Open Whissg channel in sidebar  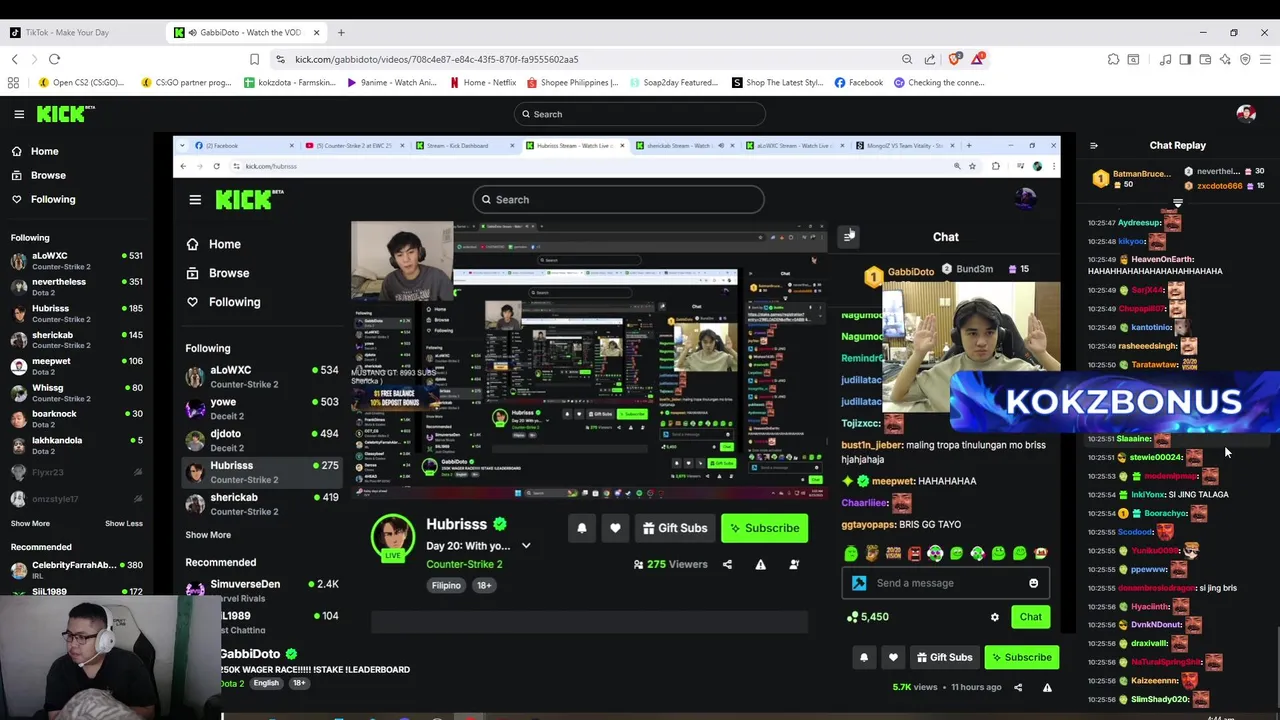77,393
